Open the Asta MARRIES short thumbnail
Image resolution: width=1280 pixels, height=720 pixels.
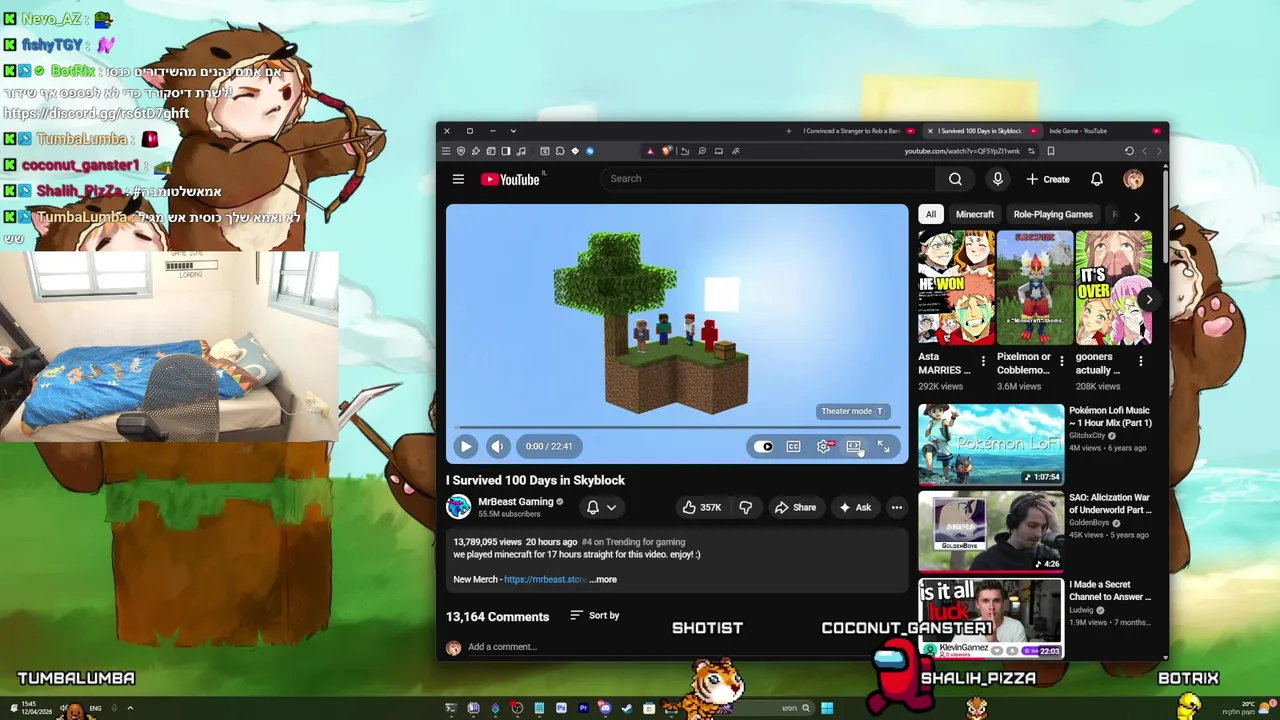(x=956, y=288)
